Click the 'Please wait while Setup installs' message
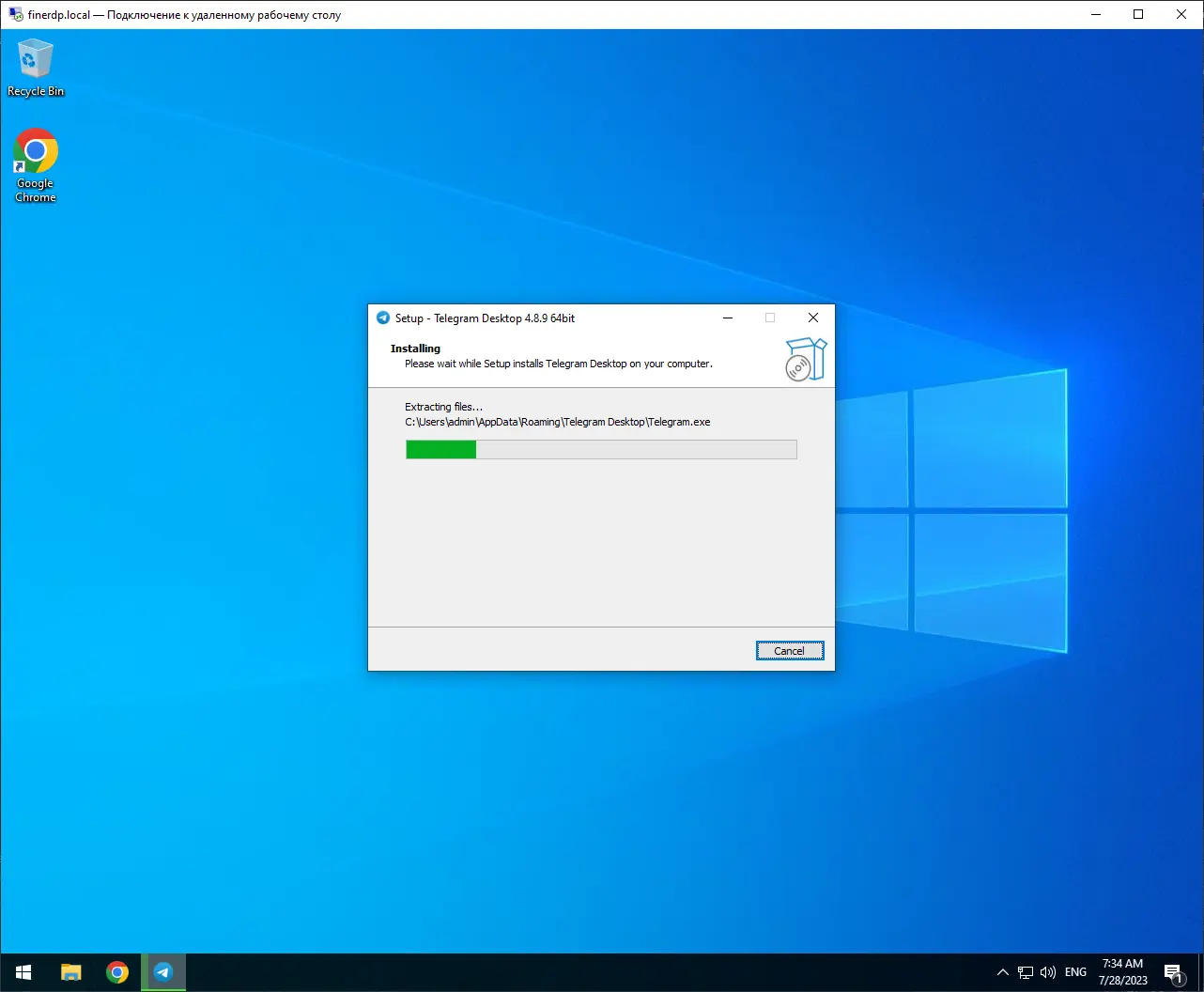Viewport: 1204px width, 992px height. [559, 364]
